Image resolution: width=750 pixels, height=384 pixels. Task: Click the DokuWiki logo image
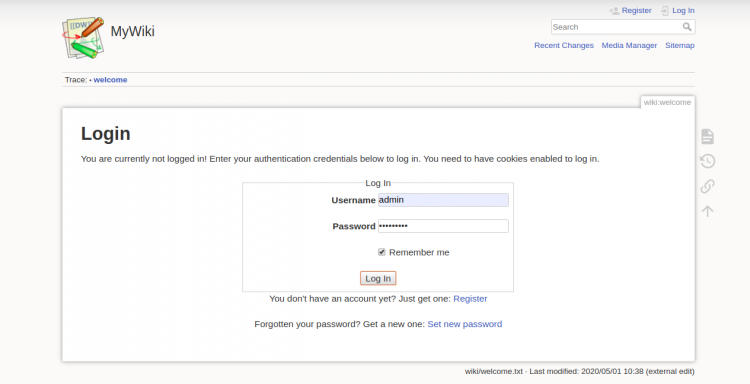click(83, 38)
